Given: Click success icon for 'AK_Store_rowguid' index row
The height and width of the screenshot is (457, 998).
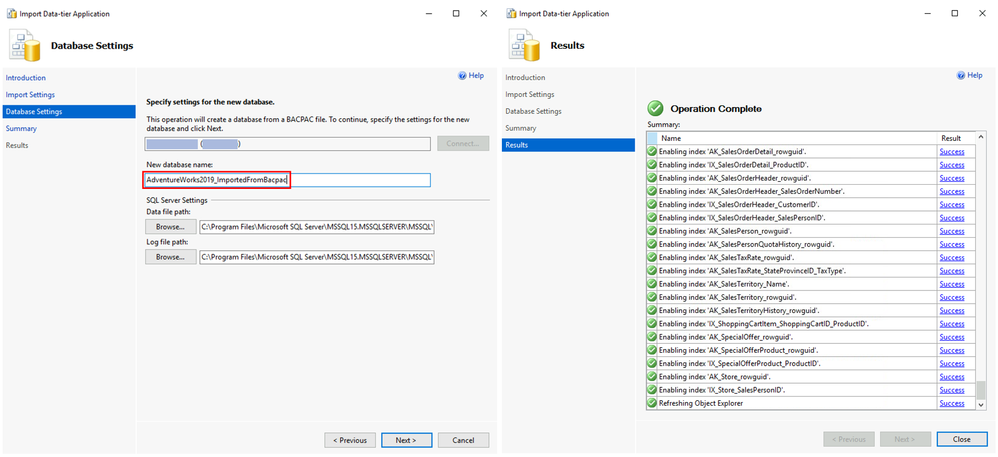Looking at the screenshot, I should 652,377.
